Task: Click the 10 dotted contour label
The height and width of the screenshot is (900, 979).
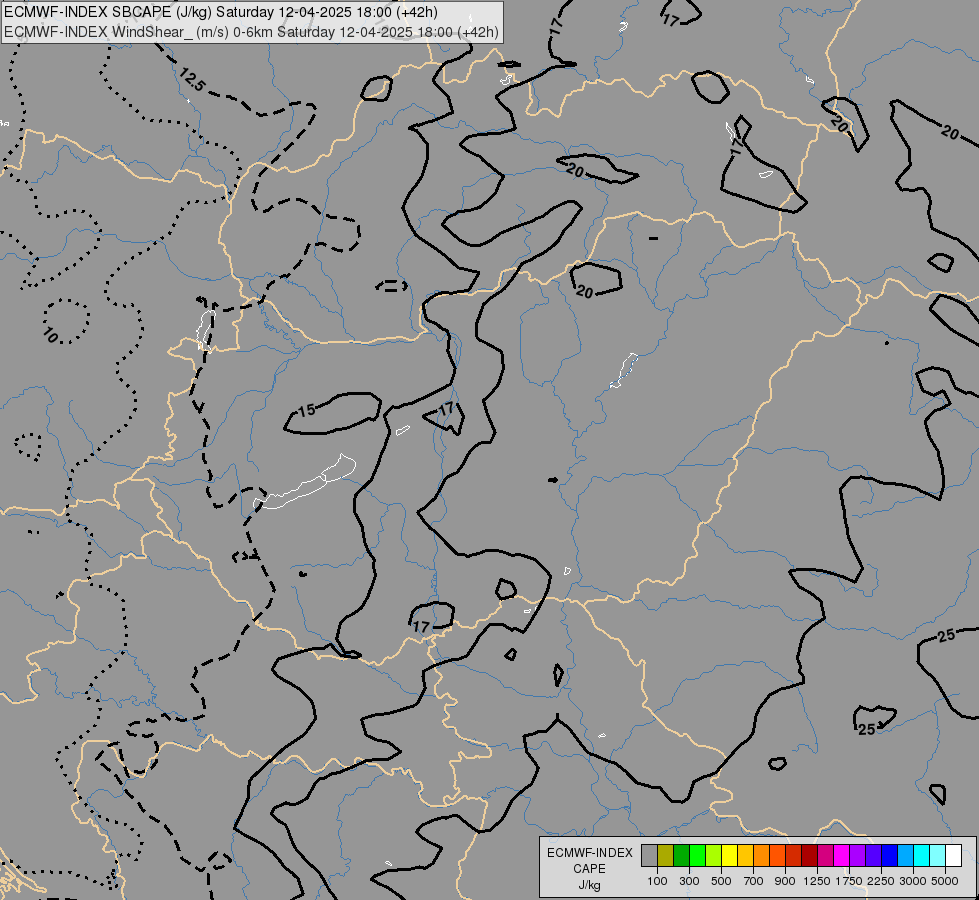Action: click(51, 335)
